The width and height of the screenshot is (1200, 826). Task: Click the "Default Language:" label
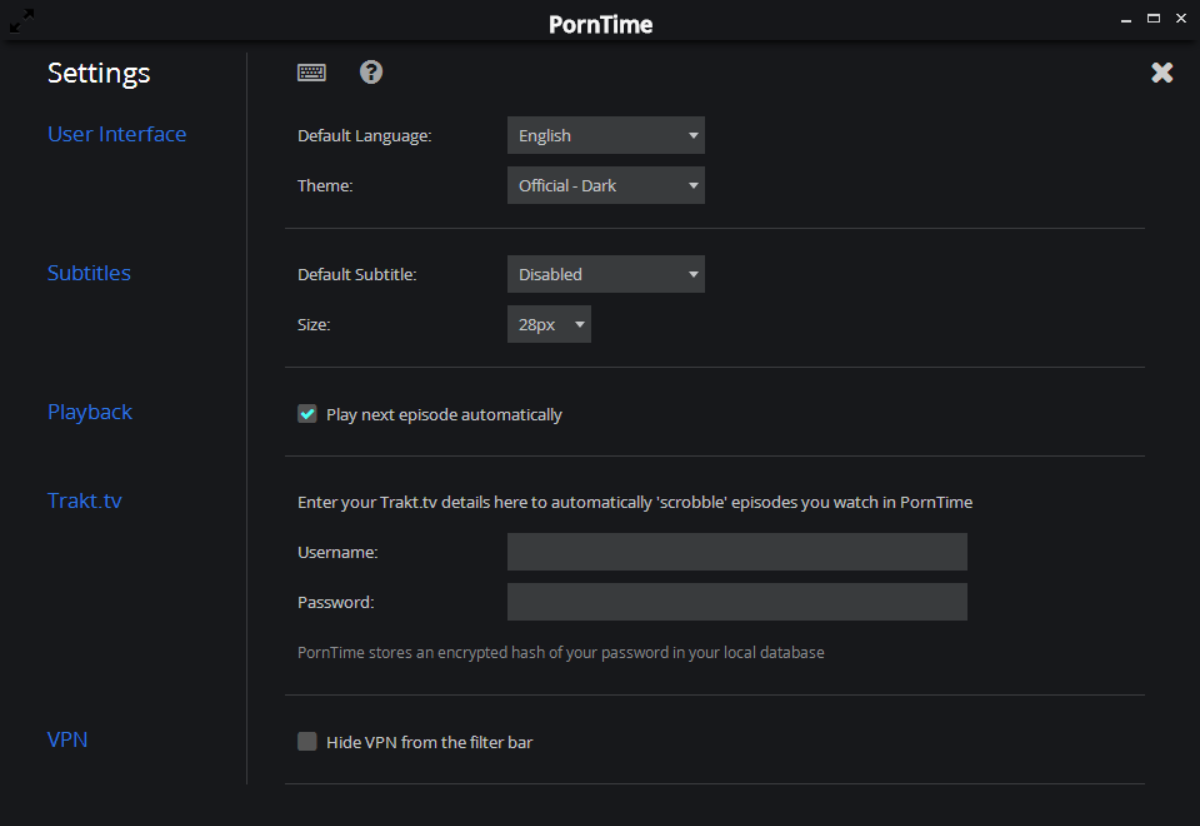[365, 136]
